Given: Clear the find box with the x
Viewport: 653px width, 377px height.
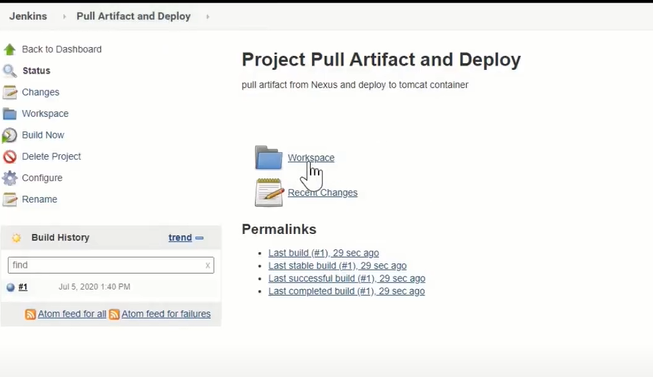Looking at the screenshot, I should pos(207,265).
